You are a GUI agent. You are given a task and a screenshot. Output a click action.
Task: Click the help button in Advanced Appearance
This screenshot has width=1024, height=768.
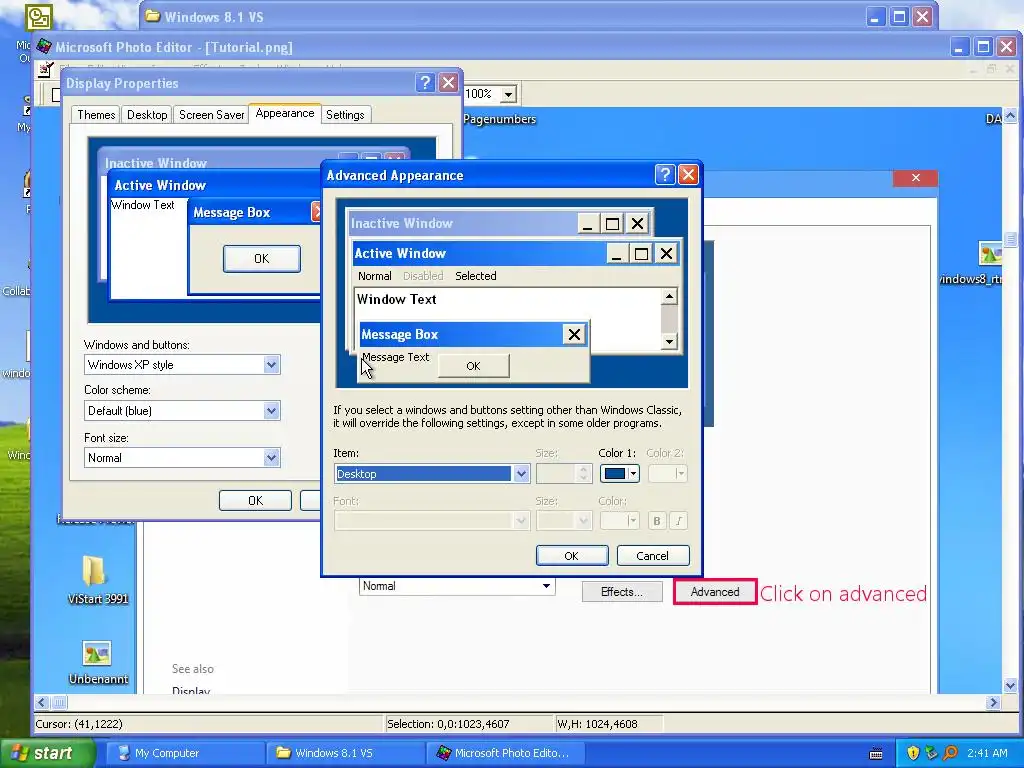[x=664, y=174]
